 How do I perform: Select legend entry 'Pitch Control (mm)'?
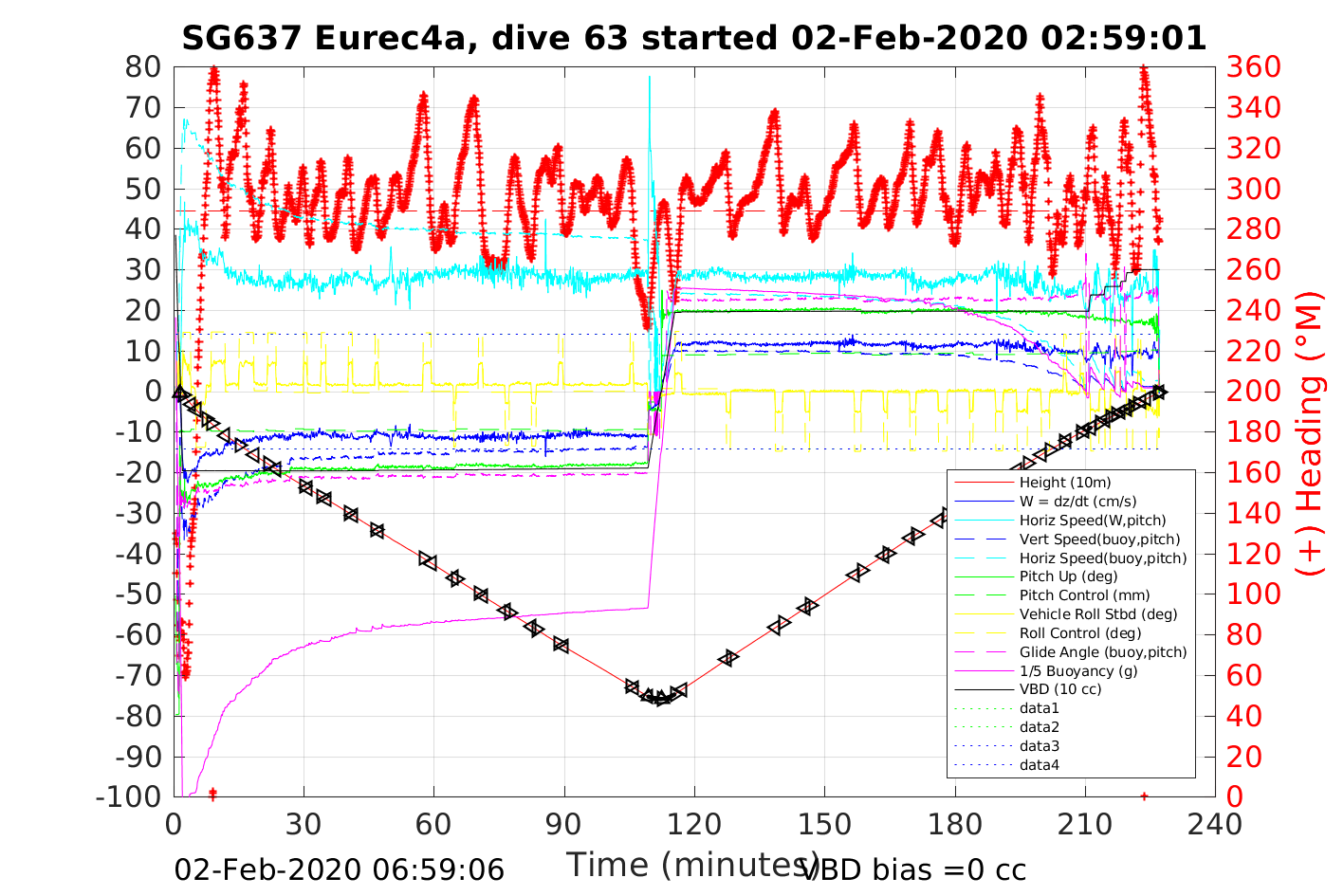pyautogui.click(x=1084, y=595)
